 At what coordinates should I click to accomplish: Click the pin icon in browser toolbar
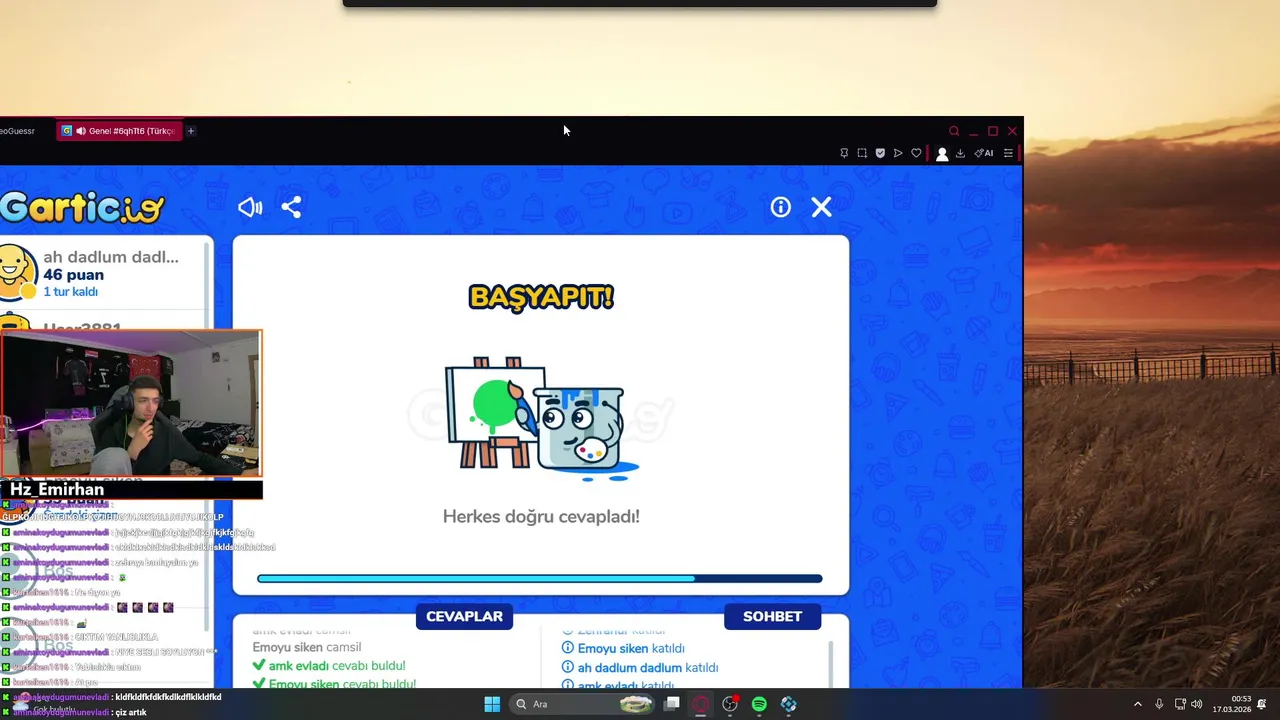(844, 153)
